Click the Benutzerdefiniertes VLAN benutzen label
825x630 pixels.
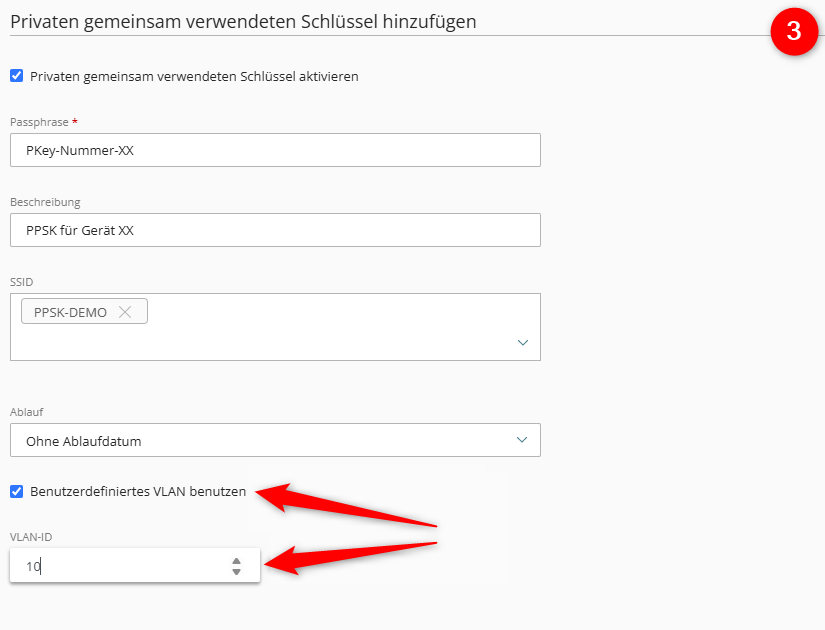[138, 492]
